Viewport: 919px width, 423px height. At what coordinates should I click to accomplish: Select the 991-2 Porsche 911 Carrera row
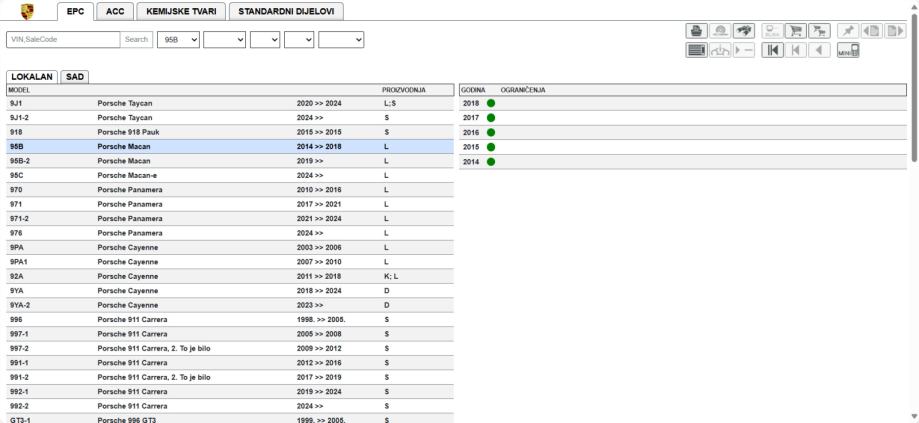click(x=230, y=377)
